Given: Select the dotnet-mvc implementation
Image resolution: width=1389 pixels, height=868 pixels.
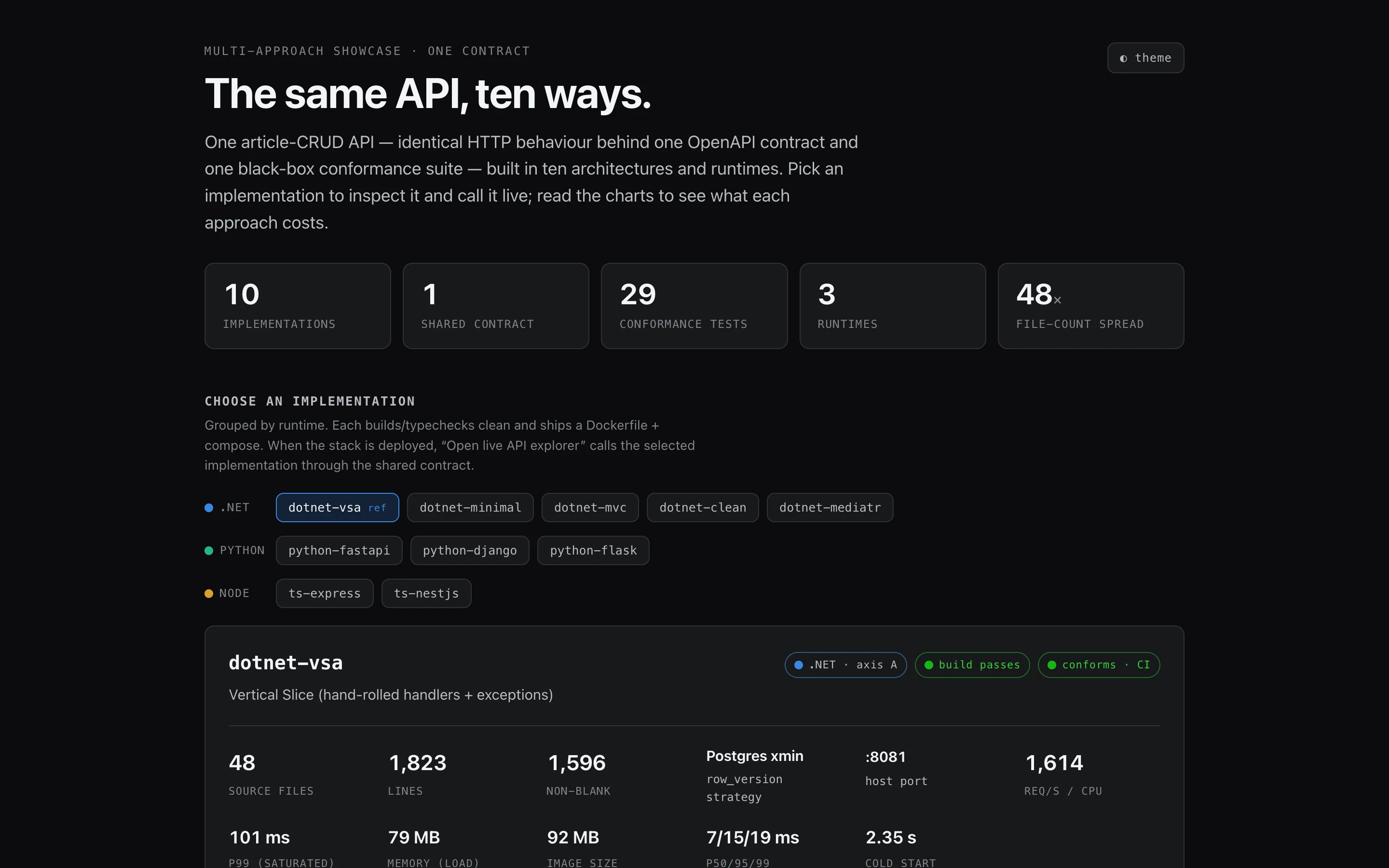Looking at the screenshot, I should 590,507.
